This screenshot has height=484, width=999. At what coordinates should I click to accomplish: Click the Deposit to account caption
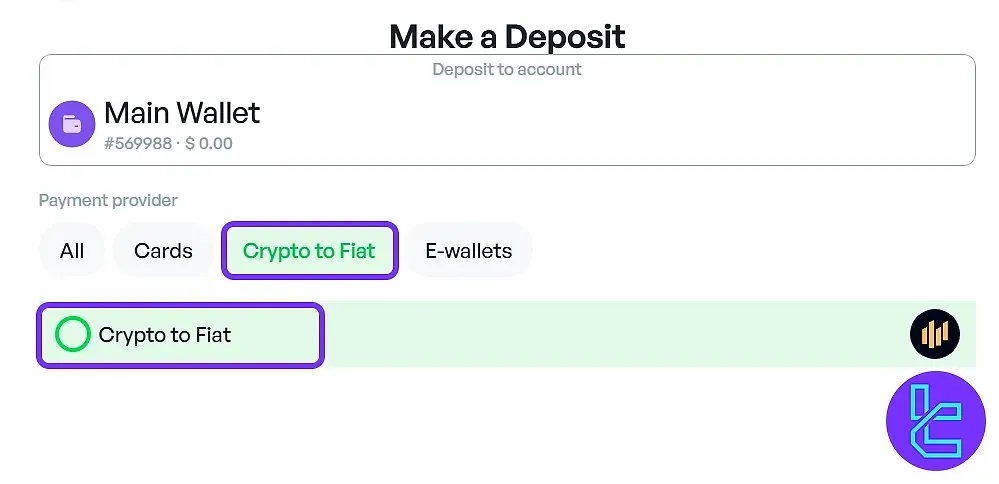tap(507, 69)
